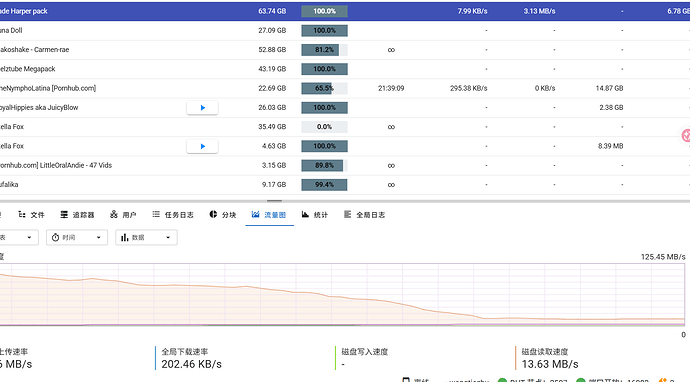Screen dimensions: 690x382
Task: Click the 磁盘读取速度 label
Action: click(545, 352)
